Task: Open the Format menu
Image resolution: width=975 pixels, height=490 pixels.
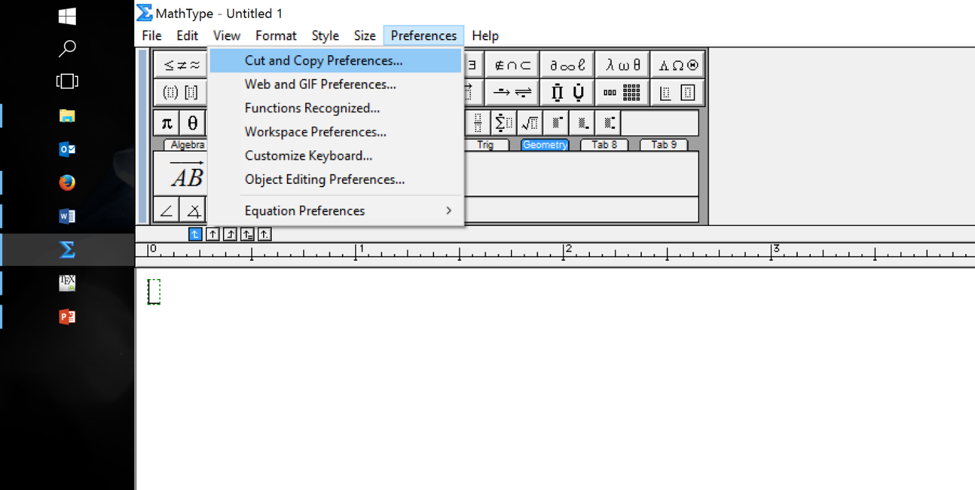Action: (x=276, y=35)
